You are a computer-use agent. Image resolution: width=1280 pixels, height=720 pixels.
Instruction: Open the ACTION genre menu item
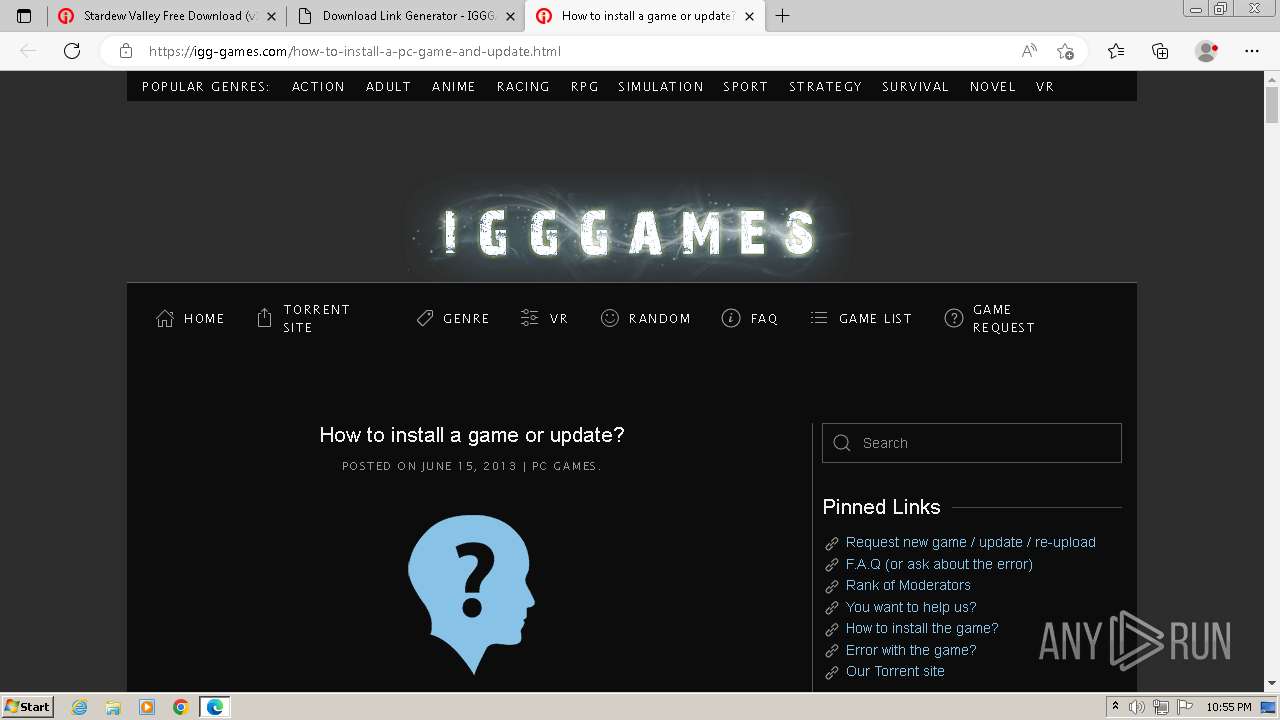(x=318, y=87)
